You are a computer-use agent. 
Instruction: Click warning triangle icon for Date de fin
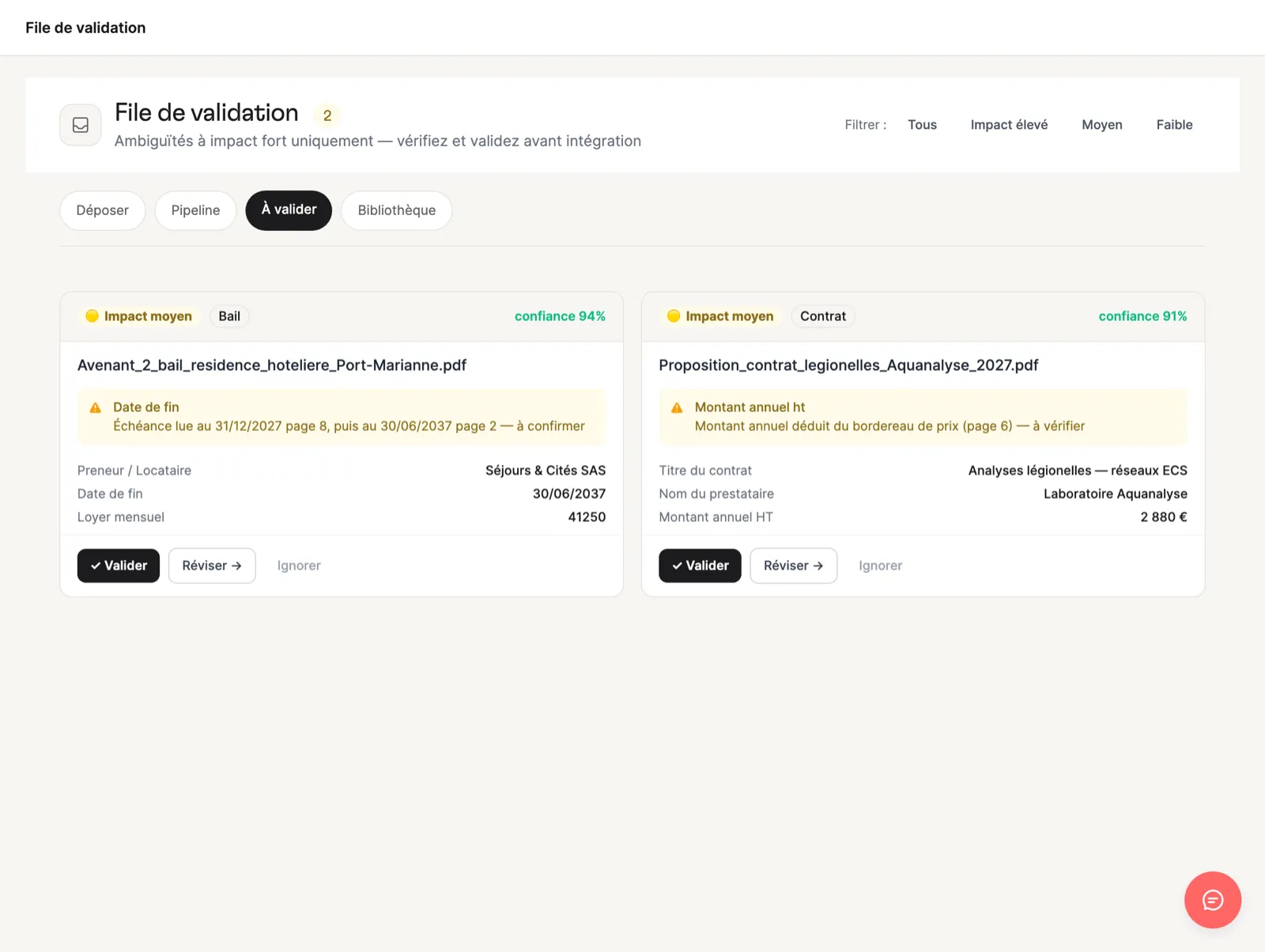(x=96, y=408)
